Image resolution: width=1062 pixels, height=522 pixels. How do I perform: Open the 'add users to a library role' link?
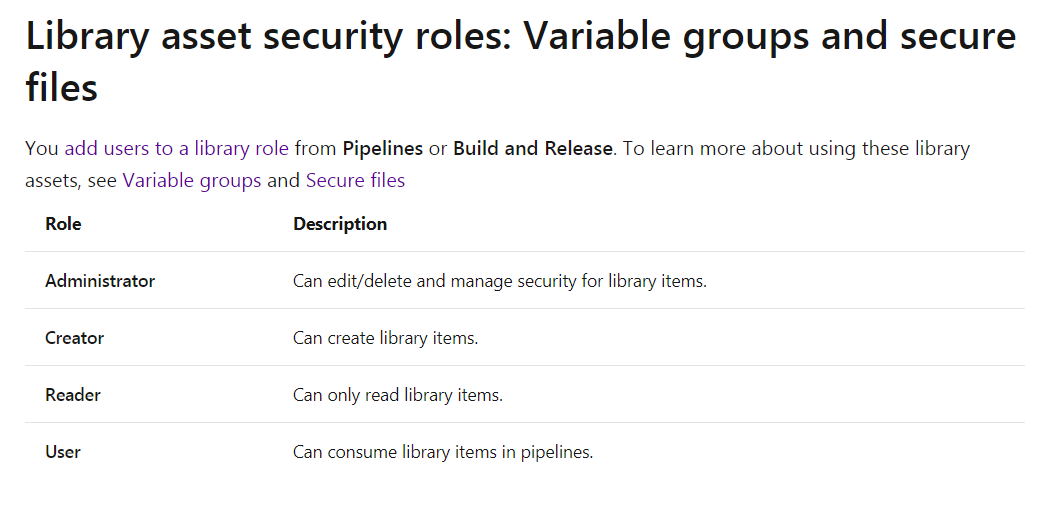pos(177,148)
